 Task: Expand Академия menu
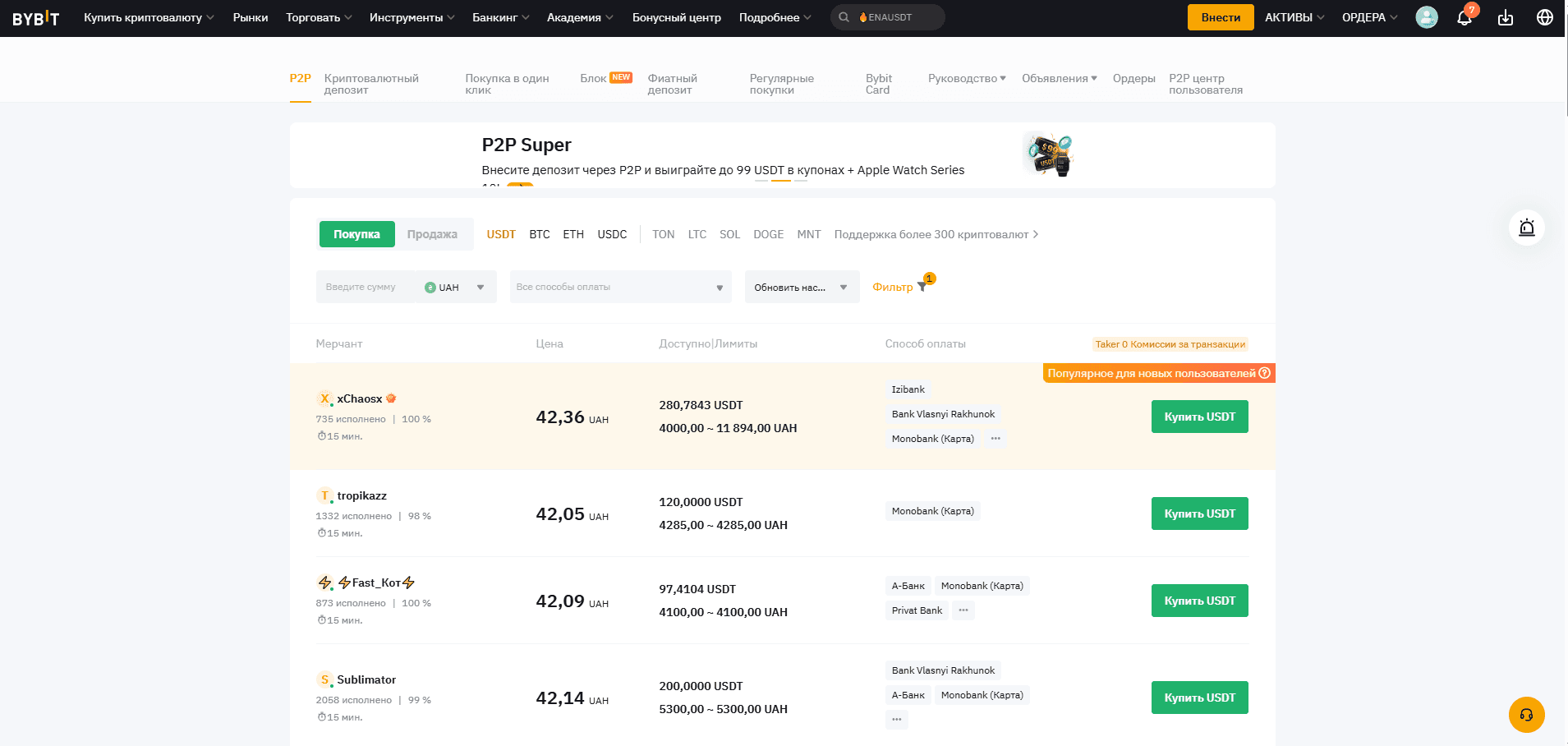click(x=580, y=17)
